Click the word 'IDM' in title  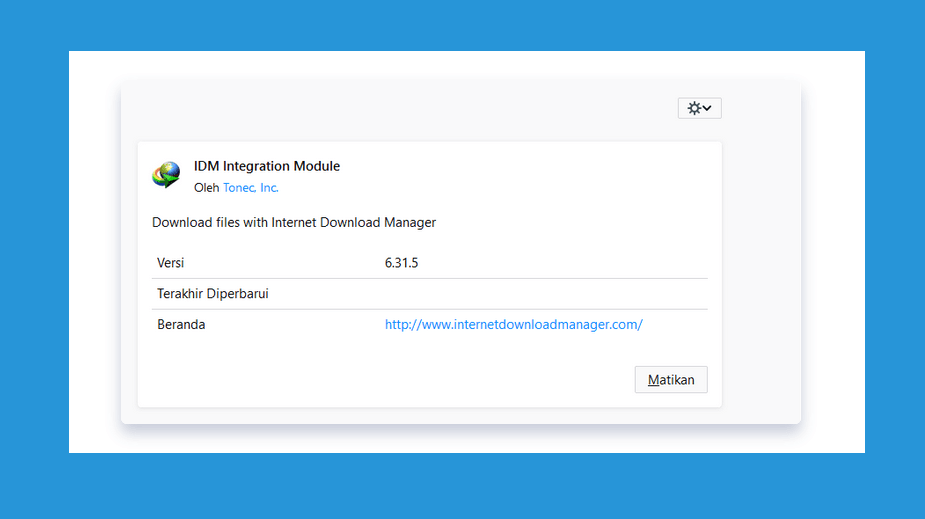[x=206, y=166]
